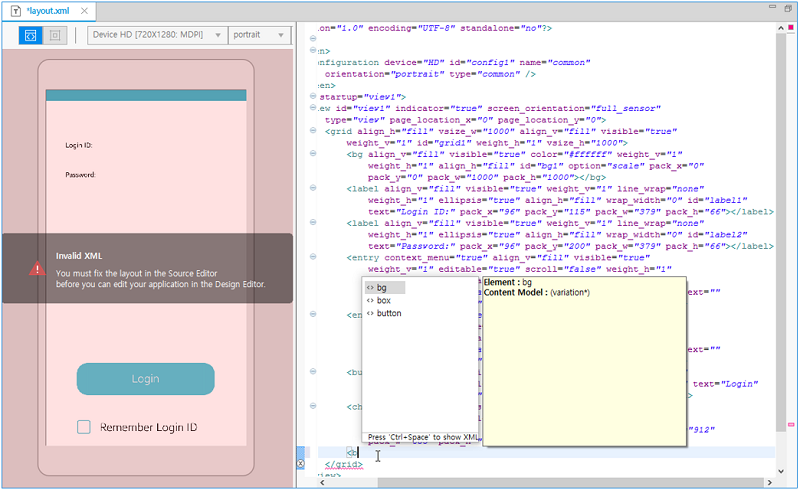Toggle the Remember Login ID checkbox

tap(84, 427)
